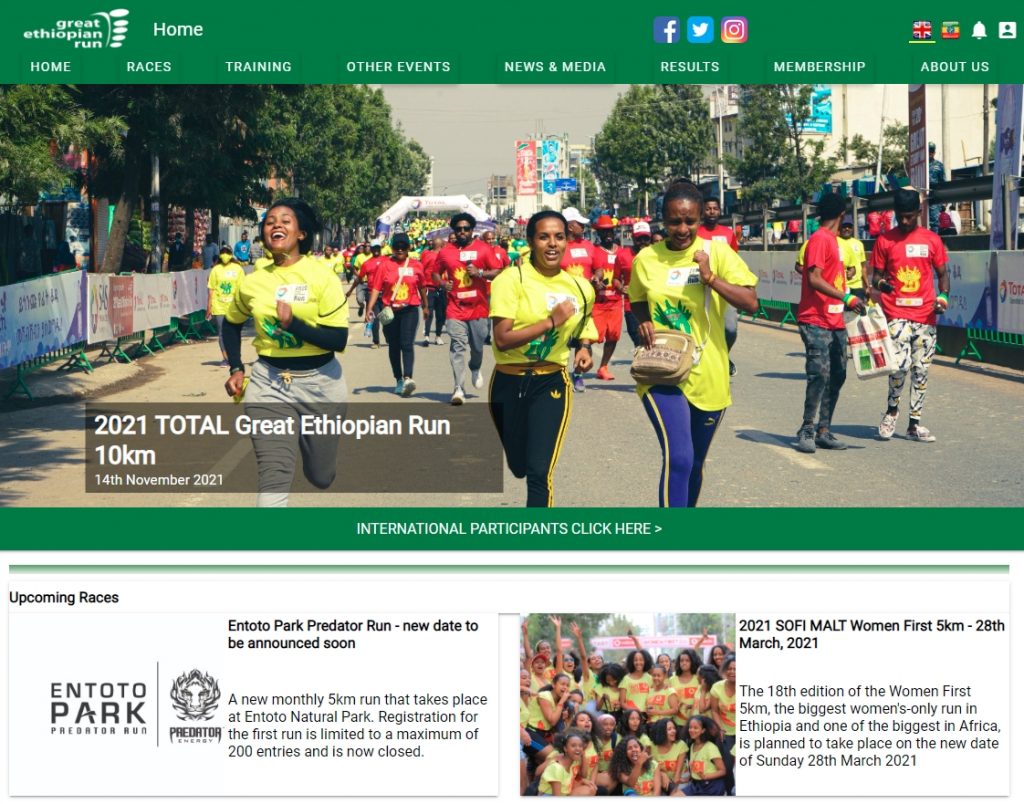Open Entoto Park Predator Run race title

pyautogui.click(x=353, y=634)
